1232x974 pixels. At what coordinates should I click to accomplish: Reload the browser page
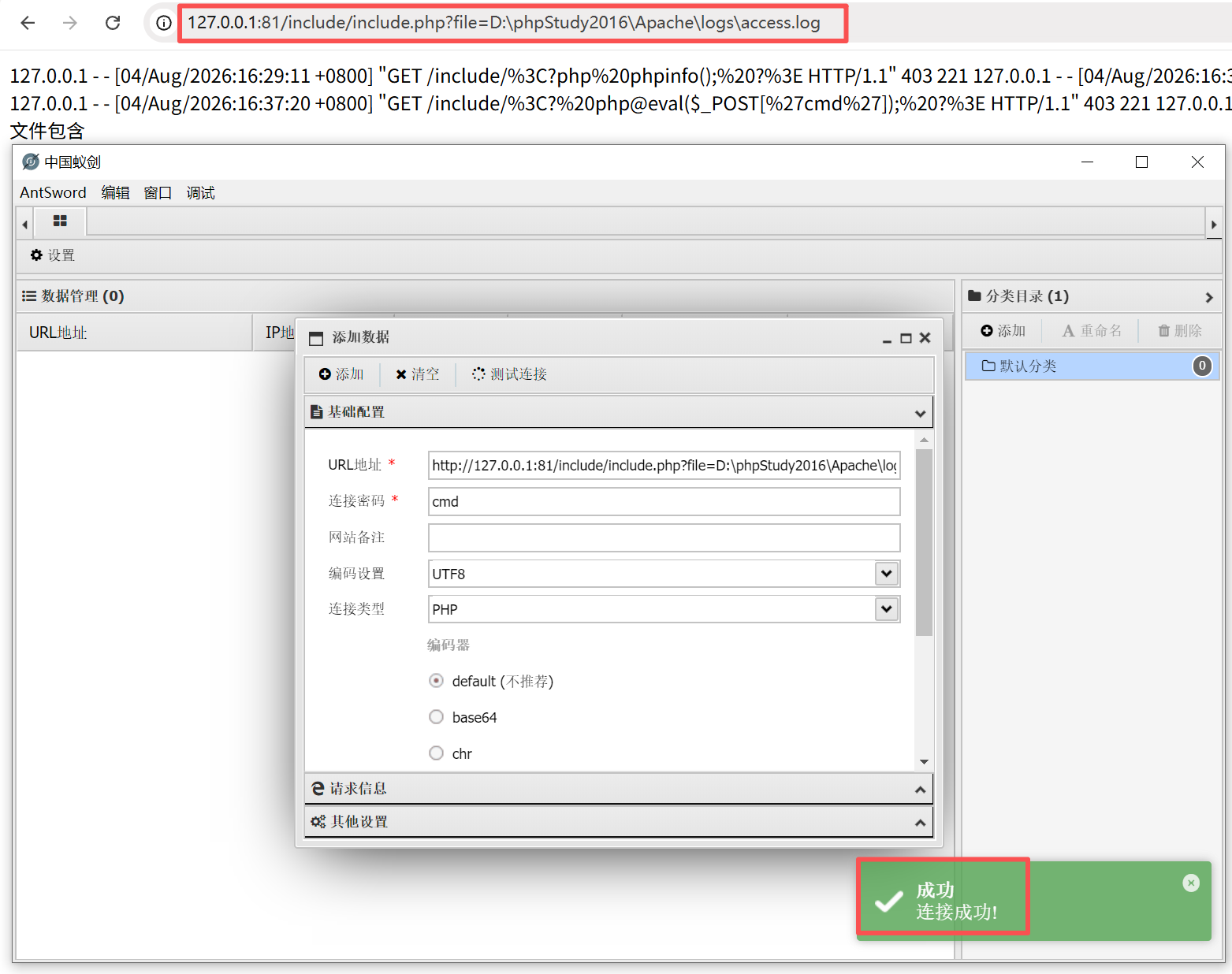(113, 23)
